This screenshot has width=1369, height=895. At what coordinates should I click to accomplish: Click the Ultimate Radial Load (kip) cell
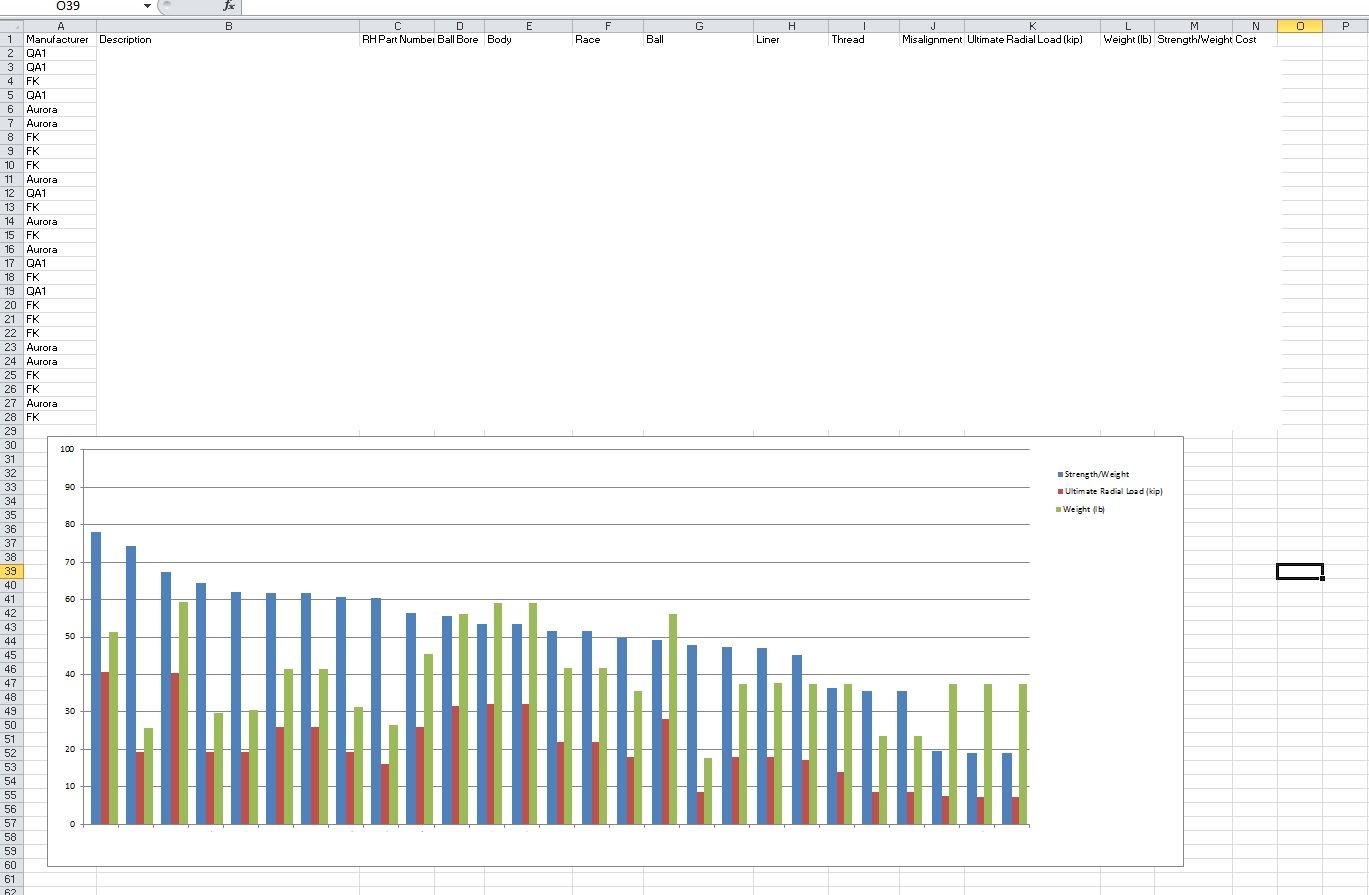1031,40
